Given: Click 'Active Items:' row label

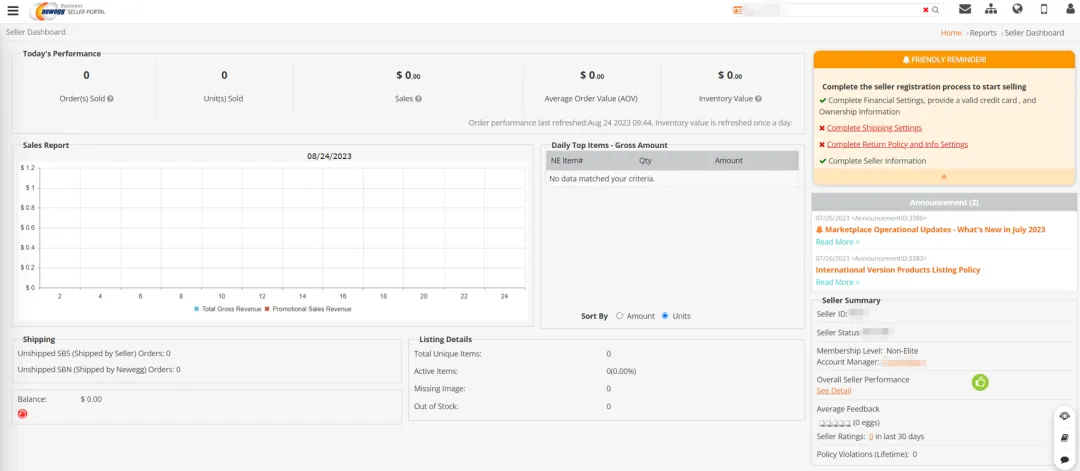Looking at the screenshot, I should [437, 371].
